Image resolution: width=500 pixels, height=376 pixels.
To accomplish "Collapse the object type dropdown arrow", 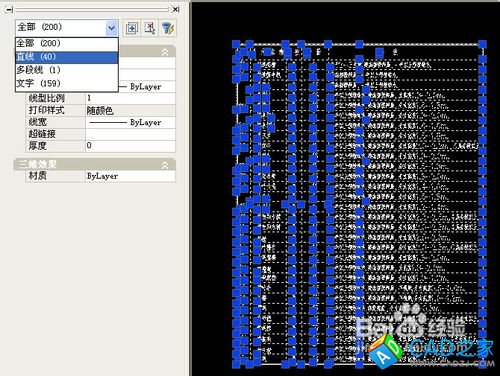I will coord(112,28).
